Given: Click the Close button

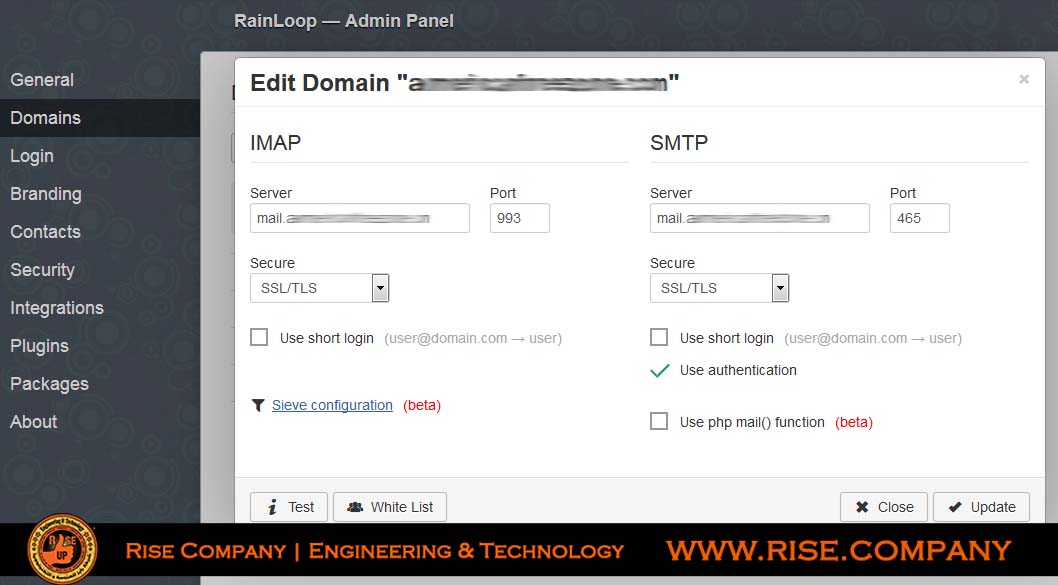Looking at the screenshot, I should click(884, 507).
